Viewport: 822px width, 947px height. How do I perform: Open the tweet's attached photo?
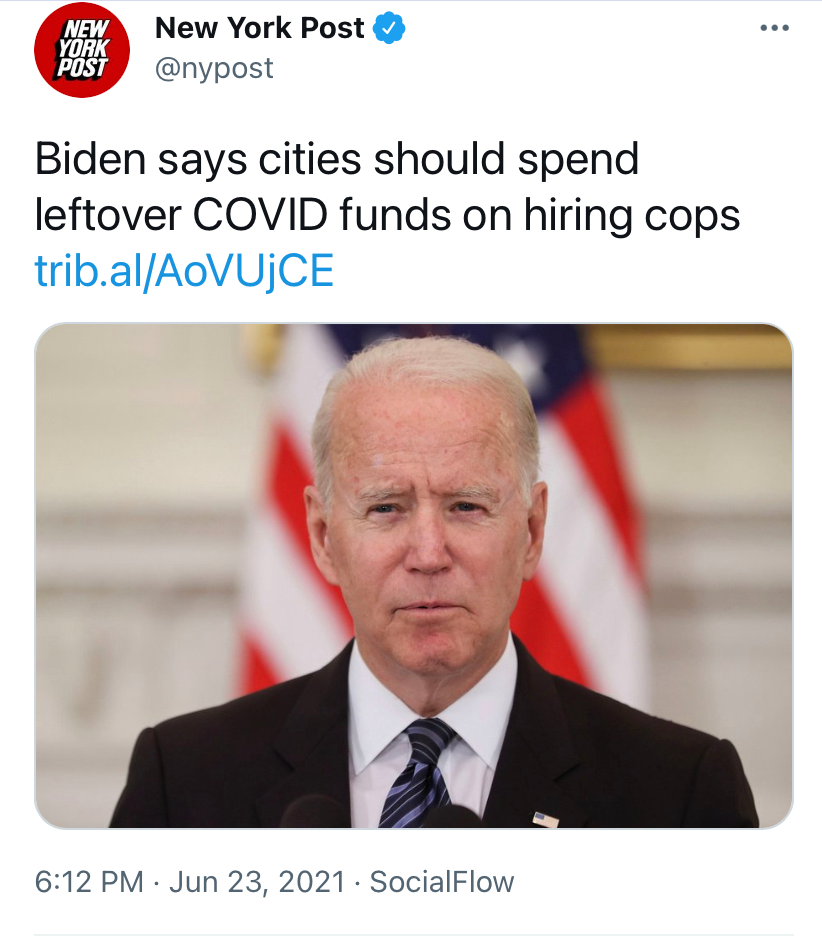click(414, 576)
